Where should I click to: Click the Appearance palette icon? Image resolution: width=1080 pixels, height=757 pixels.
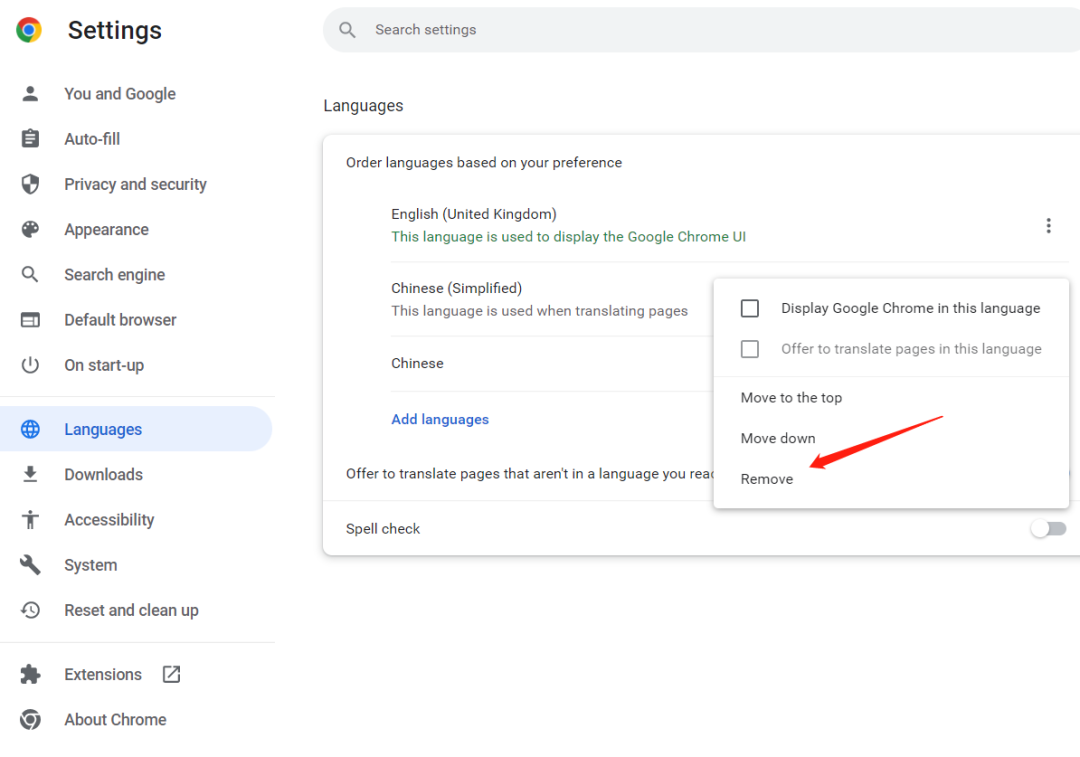(x=30, y=229)
